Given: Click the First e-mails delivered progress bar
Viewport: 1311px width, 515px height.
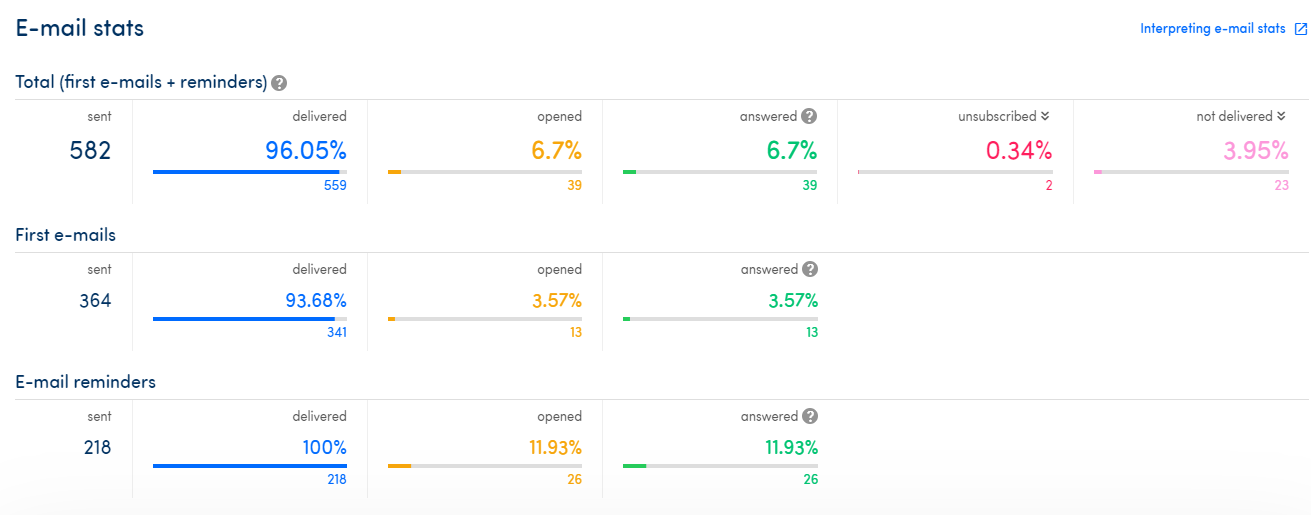Looking at the screenshot, I should [x=250, y=319].
